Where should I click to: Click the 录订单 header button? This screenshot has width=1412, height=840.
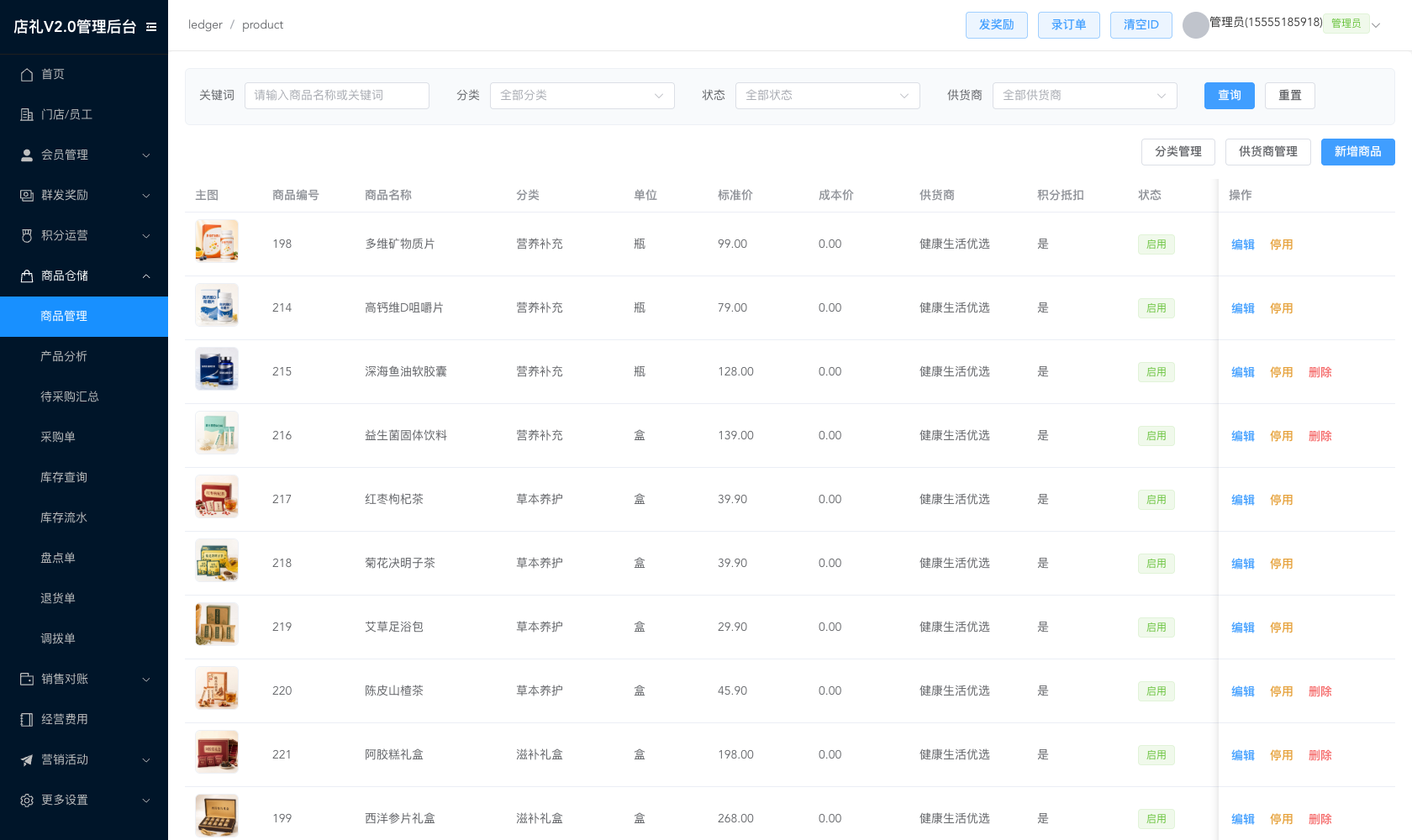[x=1069, y=25]
